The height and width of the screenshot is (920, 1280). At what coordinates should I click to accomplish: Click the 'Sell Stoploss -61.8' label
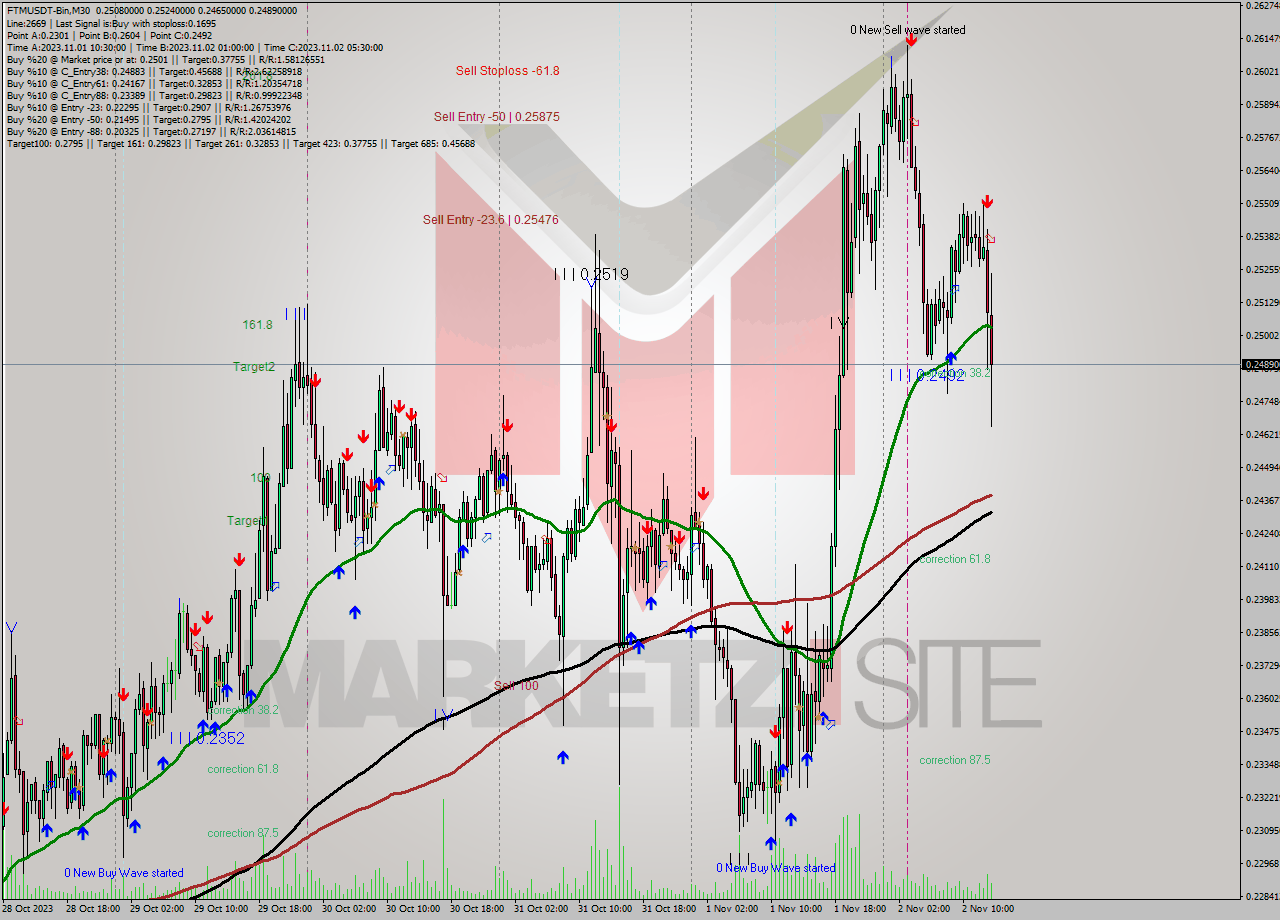click(507, 71)
